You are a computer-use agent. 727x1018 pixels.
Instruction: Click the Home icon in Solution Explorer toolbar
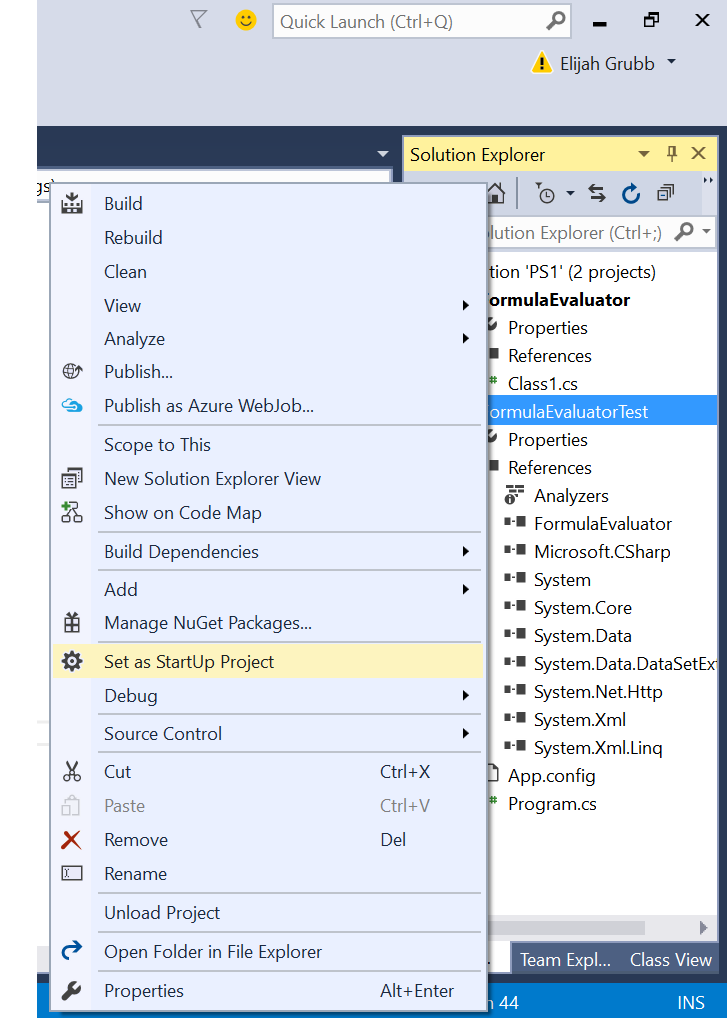pyautogui.click(x=496, y=194)
